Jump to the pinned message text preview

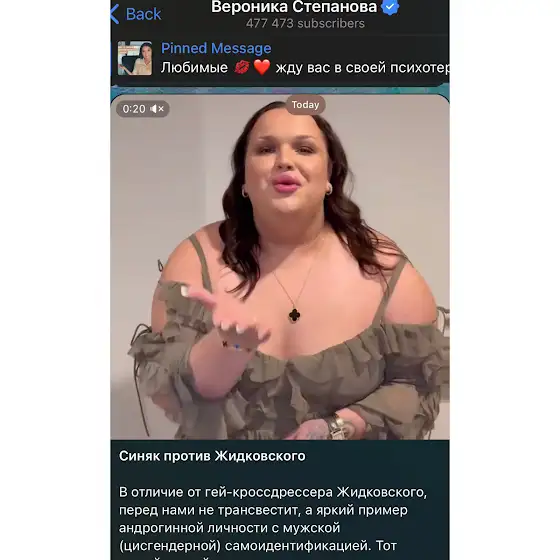pos(305,68)
